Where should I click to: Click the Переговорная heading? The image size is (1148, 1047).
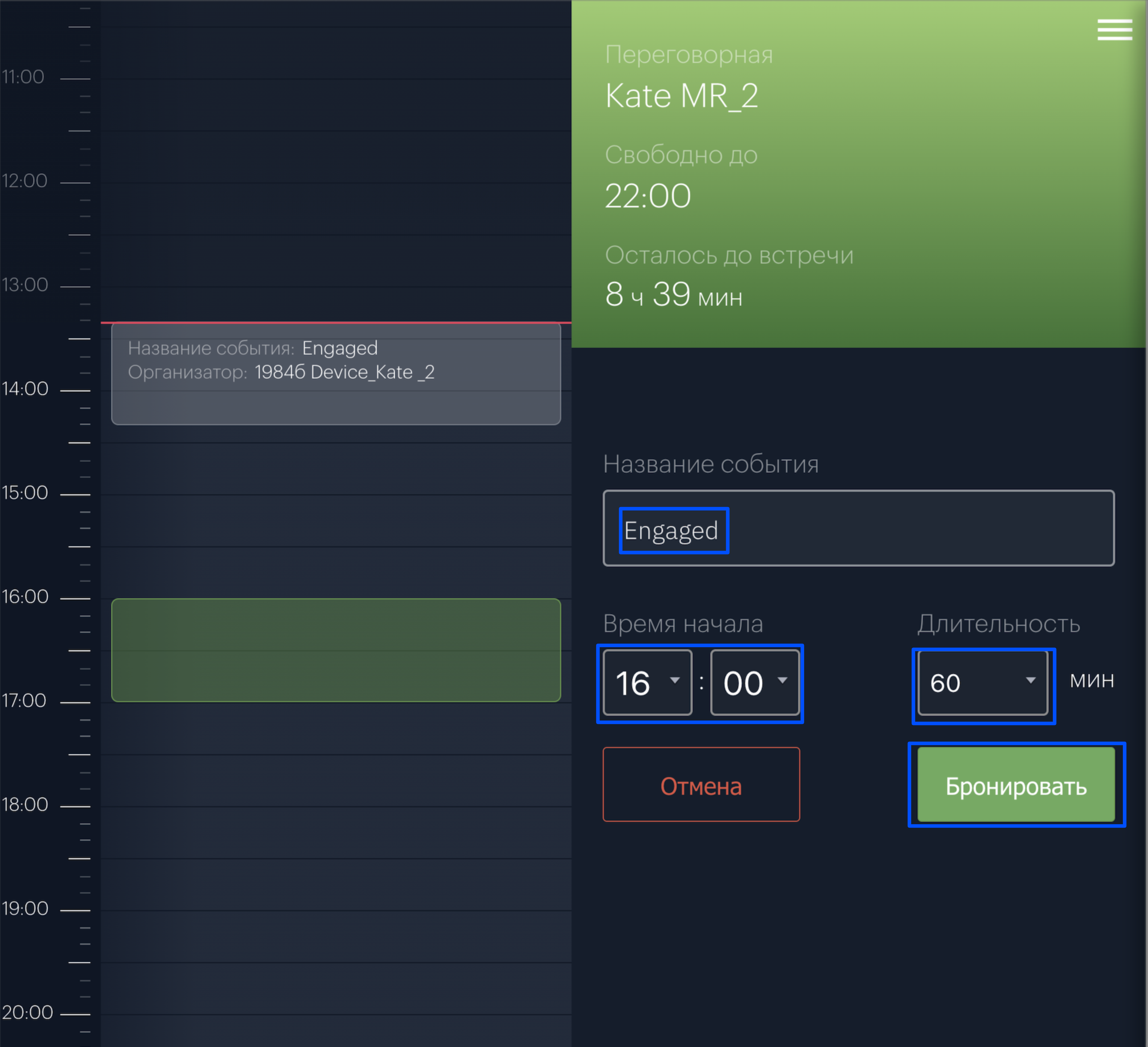[689, 55]
